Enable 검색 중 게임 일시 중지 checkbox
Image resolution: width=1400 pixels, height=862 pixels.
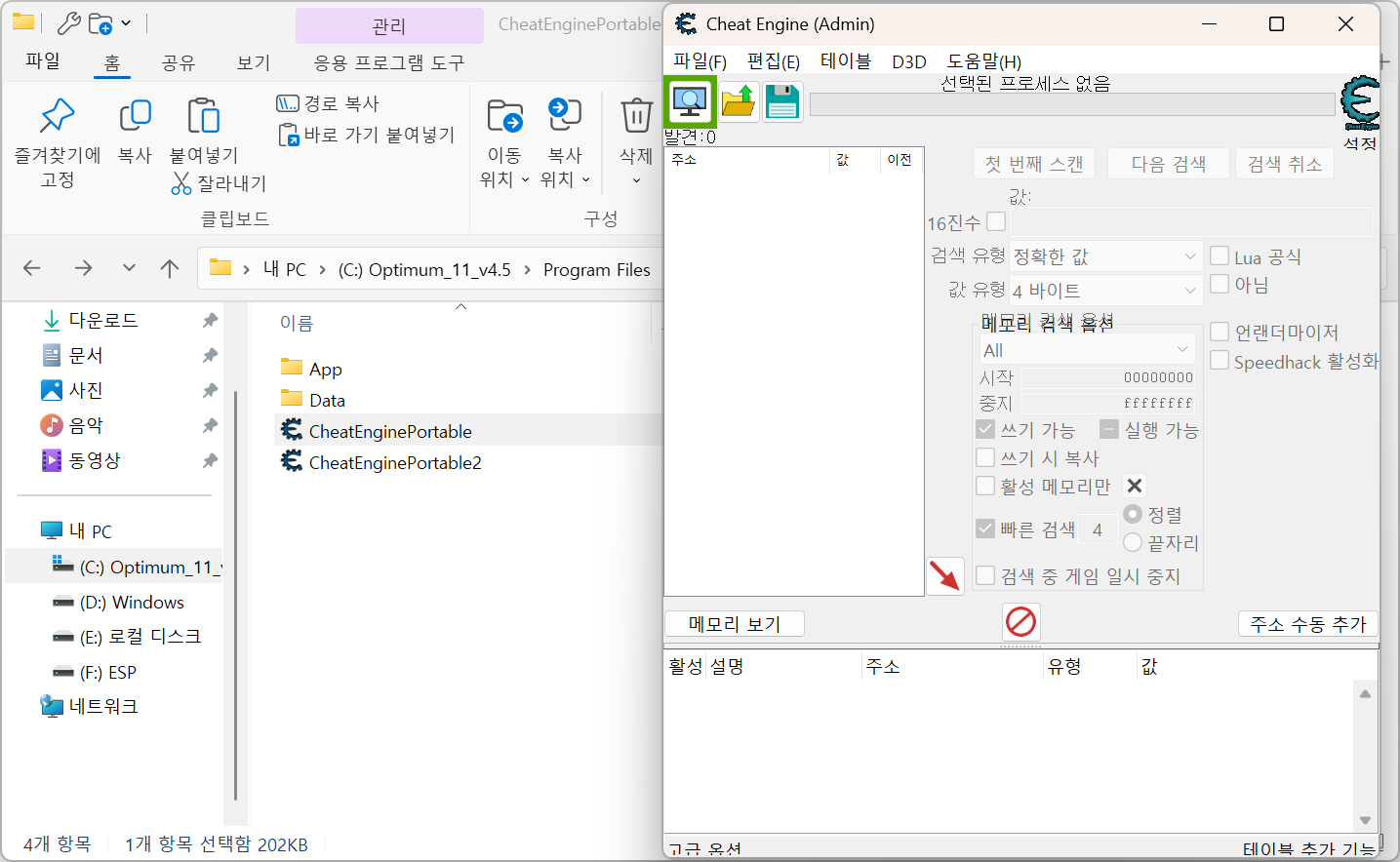point(985,575)
